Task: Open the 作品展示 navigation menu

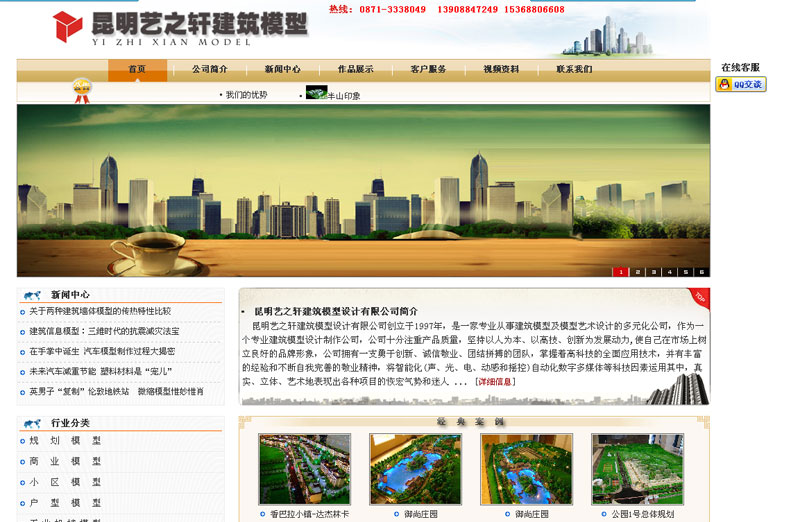Action: 355,69
